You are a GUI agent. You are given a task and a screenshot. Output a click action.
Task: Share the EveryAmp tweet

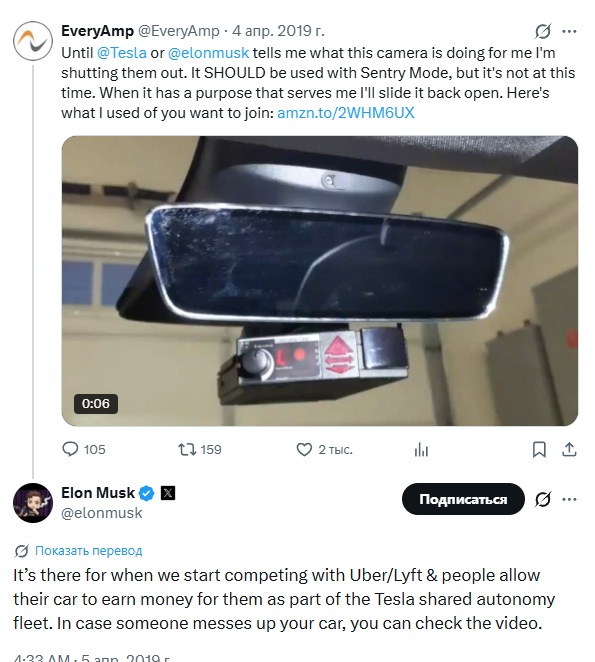(x=569, y=449)
